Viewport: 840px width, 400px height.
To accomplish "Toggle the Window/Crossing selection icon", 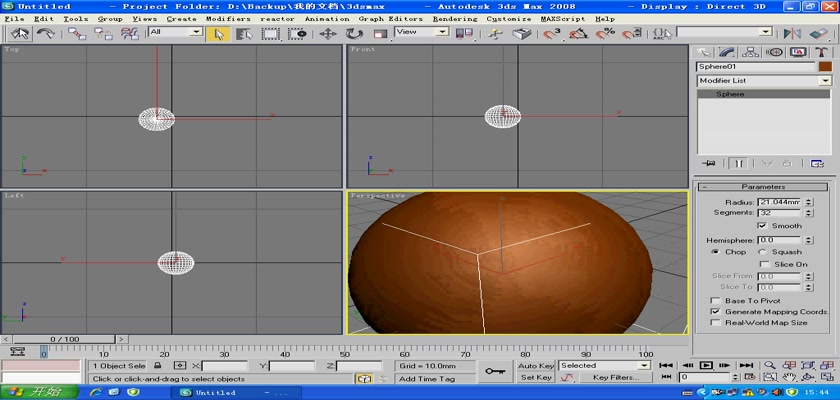I will [297, 33].
